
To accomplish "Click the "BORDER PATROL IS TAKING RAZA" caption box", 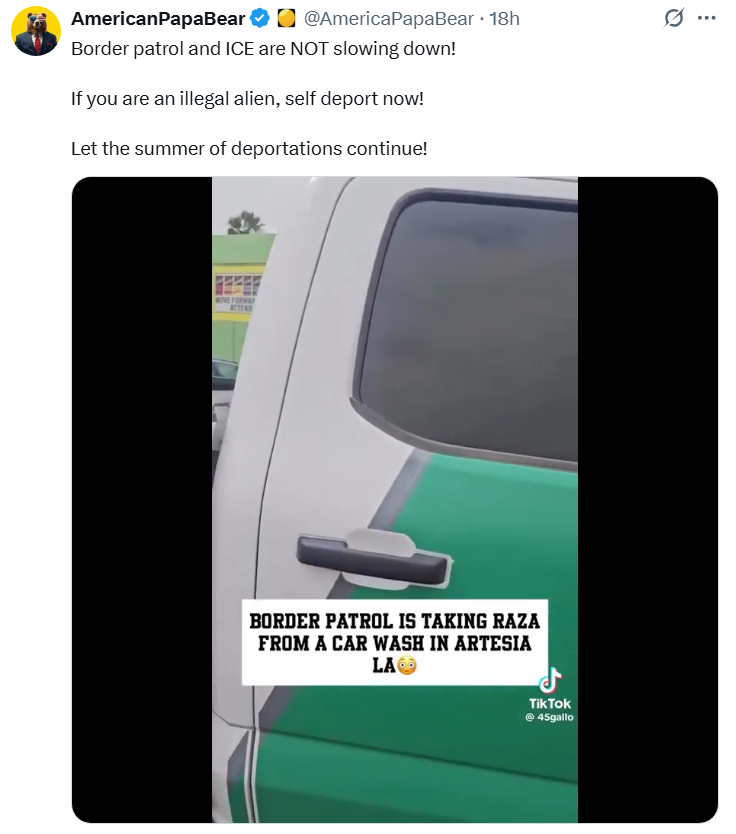I will coord(395,642).
